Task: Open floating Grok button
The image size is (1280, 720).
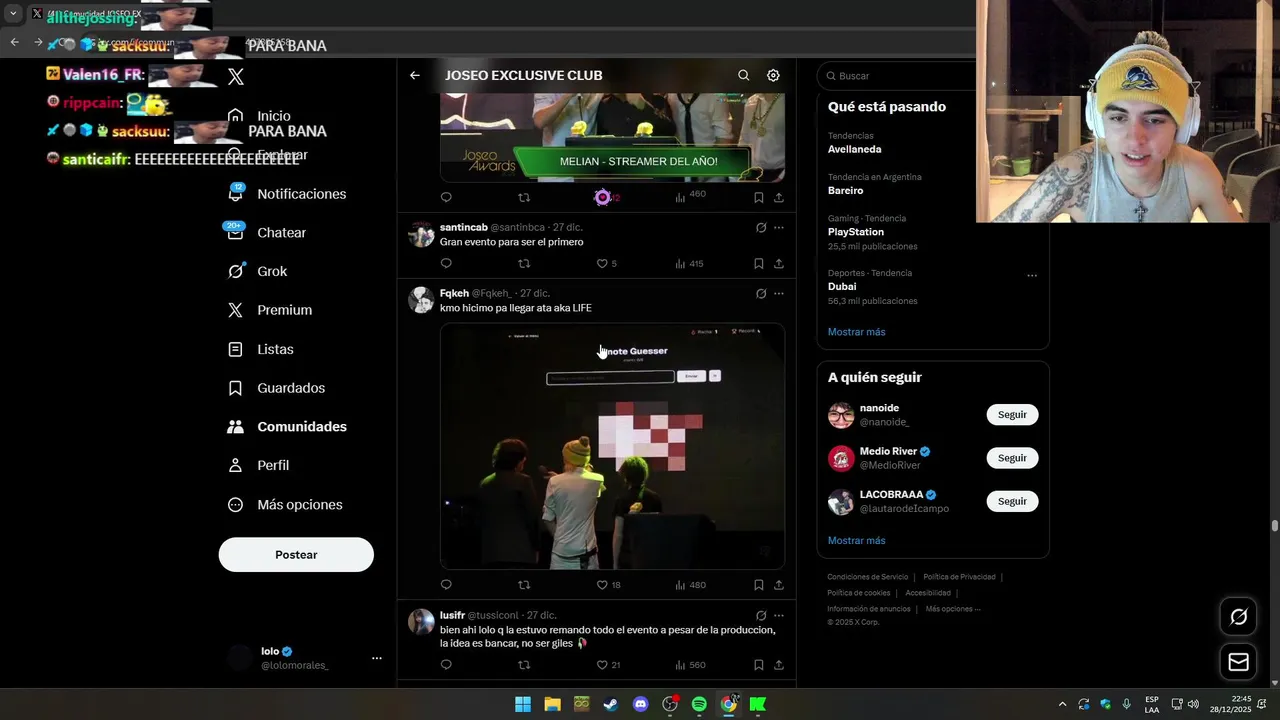Action: 1238,617
